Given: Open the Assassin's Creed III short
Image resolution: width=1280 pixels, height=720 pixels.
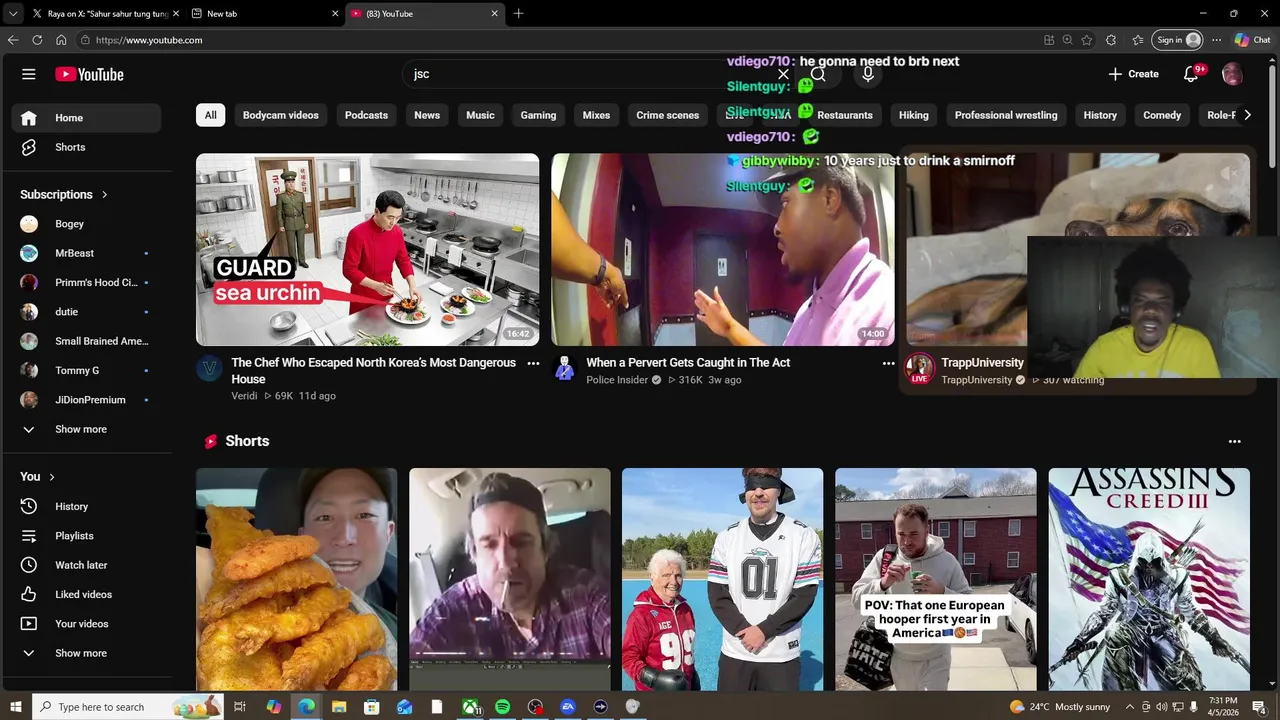Looking at the screenshot, I should 1148,579.
